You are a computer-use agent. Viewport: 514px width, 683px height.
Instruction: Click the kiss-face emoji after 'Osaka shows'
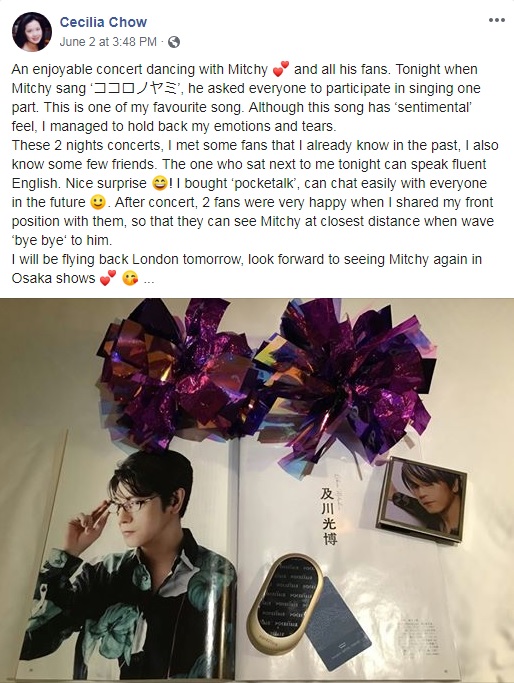tap(130, 278)
